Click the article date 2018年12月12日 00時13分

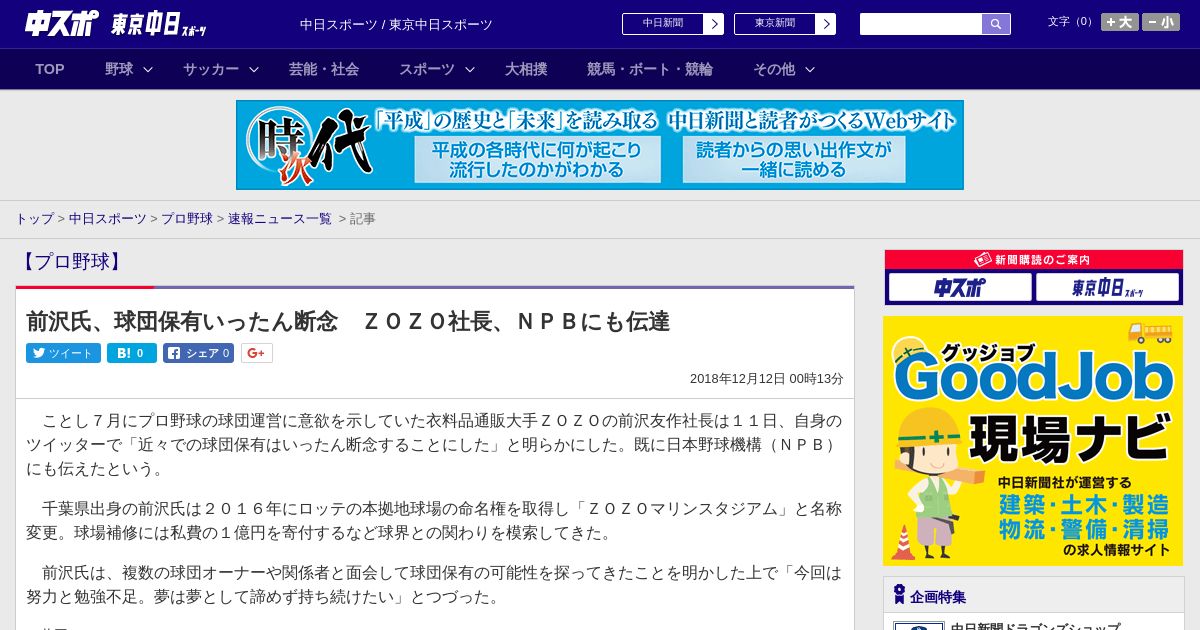[x=767, y=379]
